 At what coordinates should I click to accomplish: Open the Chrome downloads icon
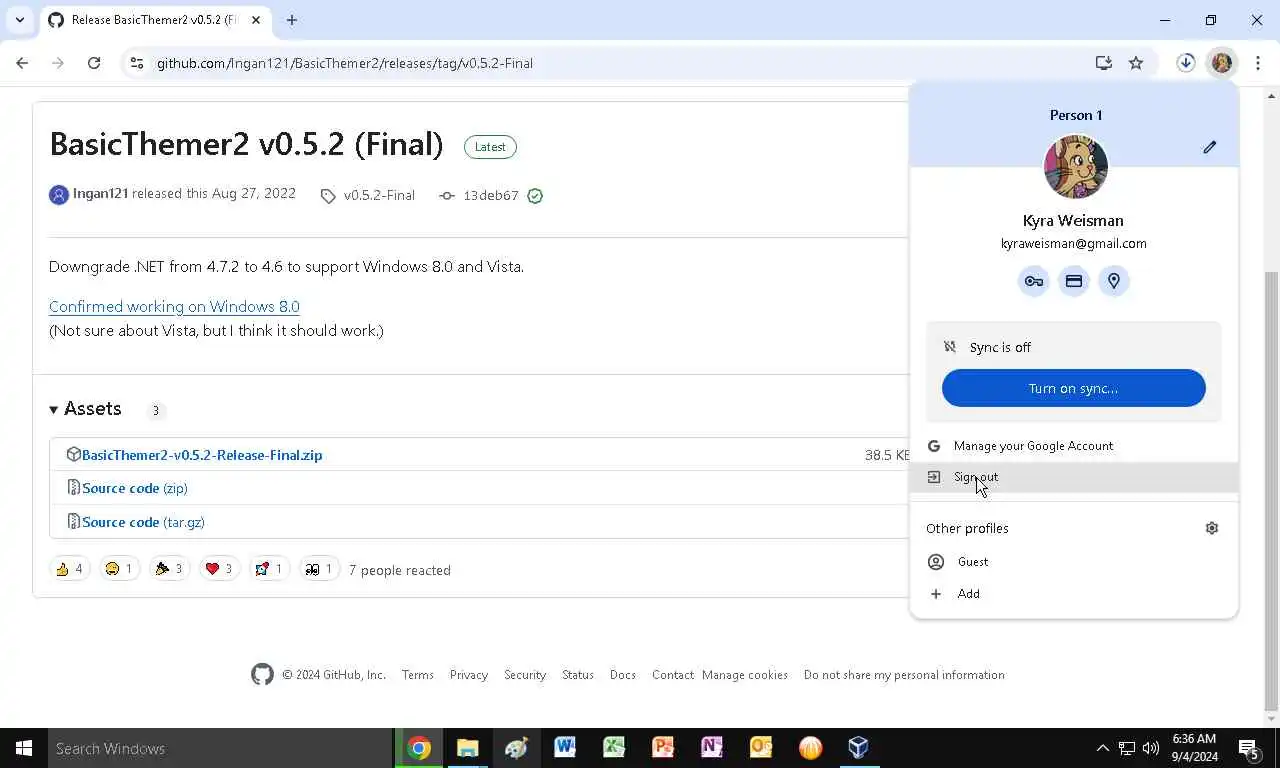click(x=1186, y=63)
